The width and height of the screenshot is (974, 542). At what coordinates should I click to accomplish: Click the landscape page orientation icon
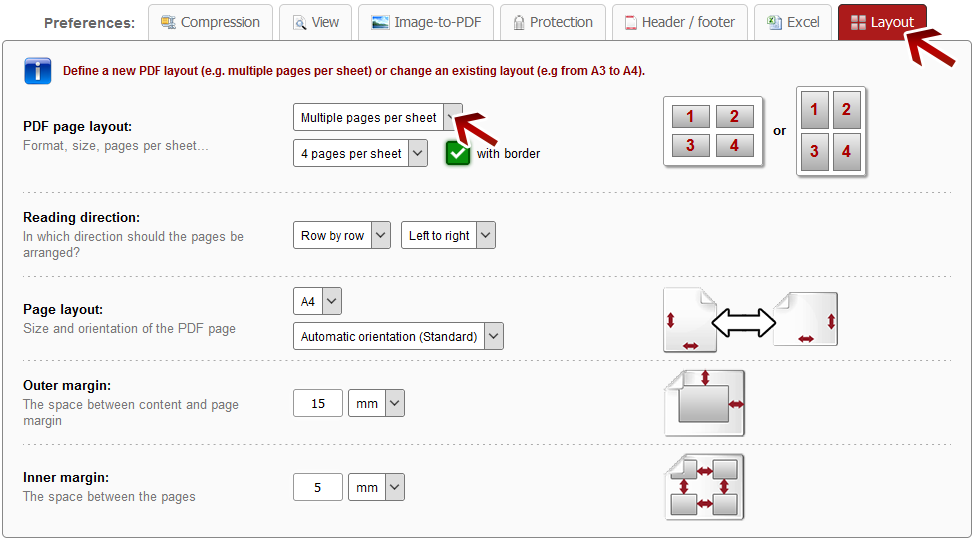click(x=806, y=319)
